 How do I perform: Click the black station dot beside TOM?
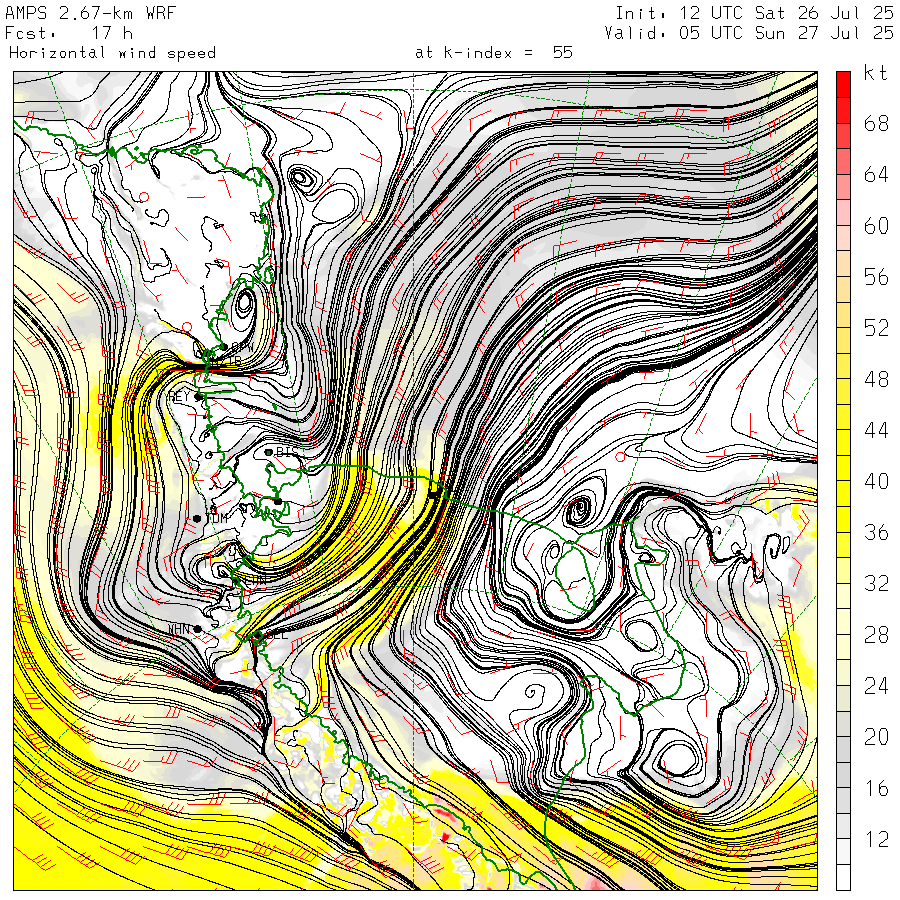pyautogui.click(x=197, y=518)
